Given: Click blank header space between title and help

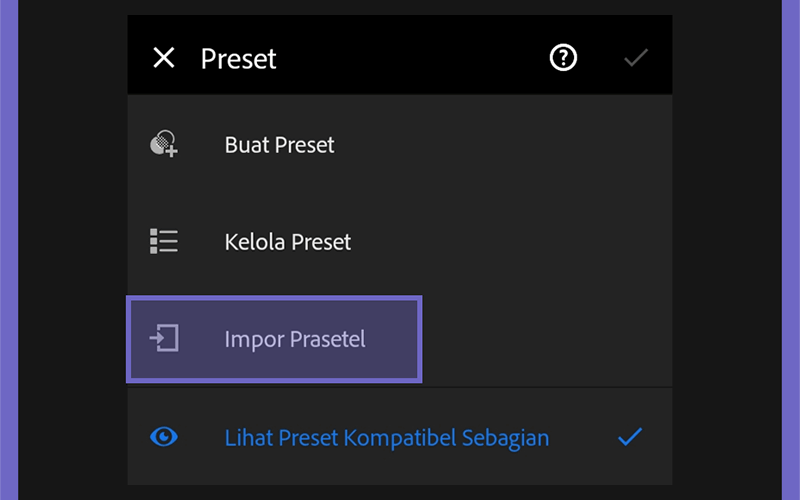Looking at the screenshot, I should tap(412, 58).
